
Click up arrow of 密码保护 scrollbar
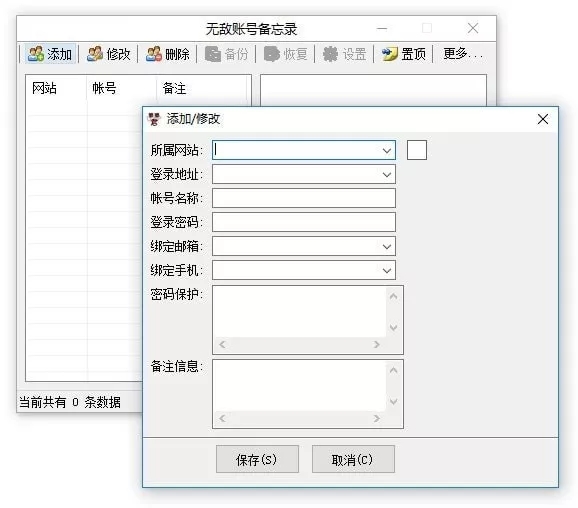point(394,296)
